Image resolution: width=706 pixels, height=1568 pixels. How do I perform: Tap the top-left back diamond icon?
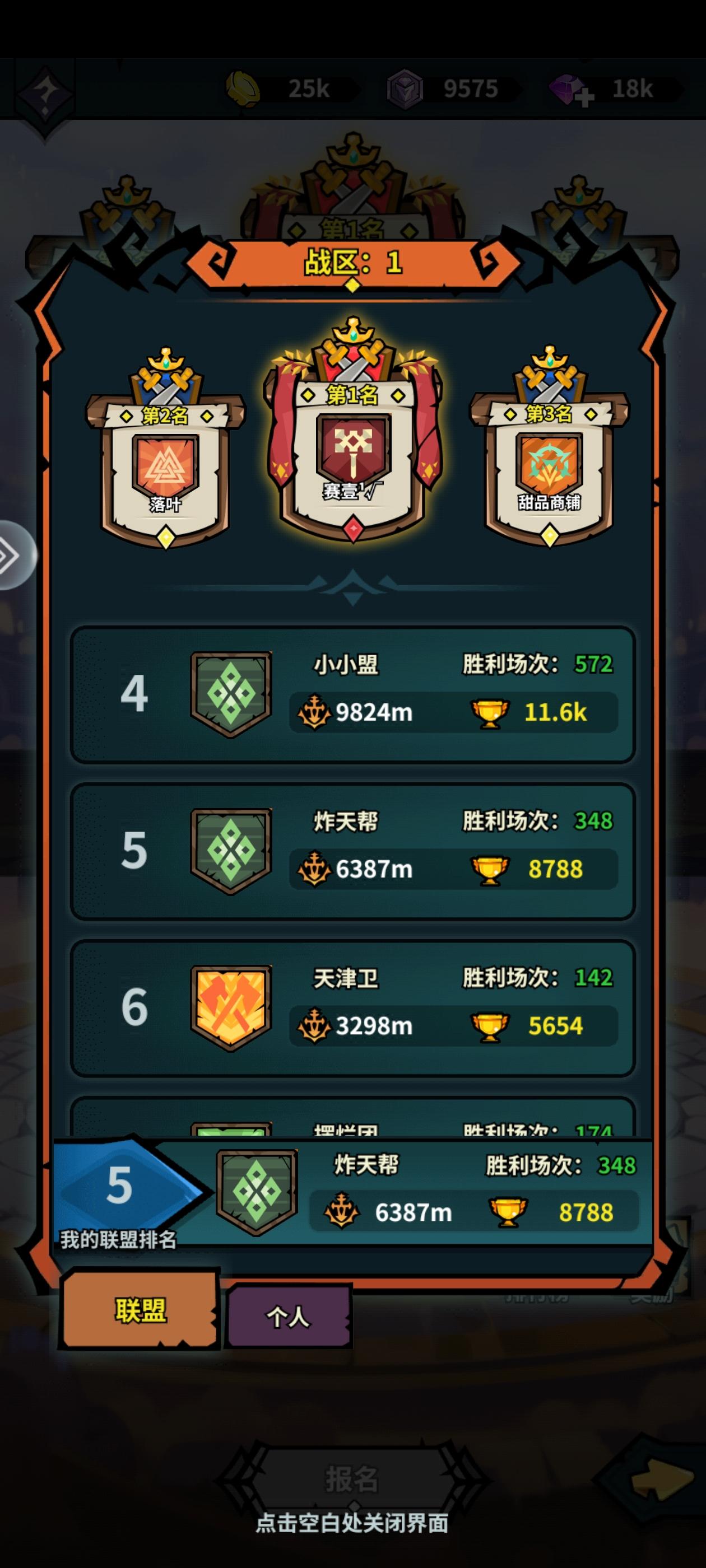(44, 94)
